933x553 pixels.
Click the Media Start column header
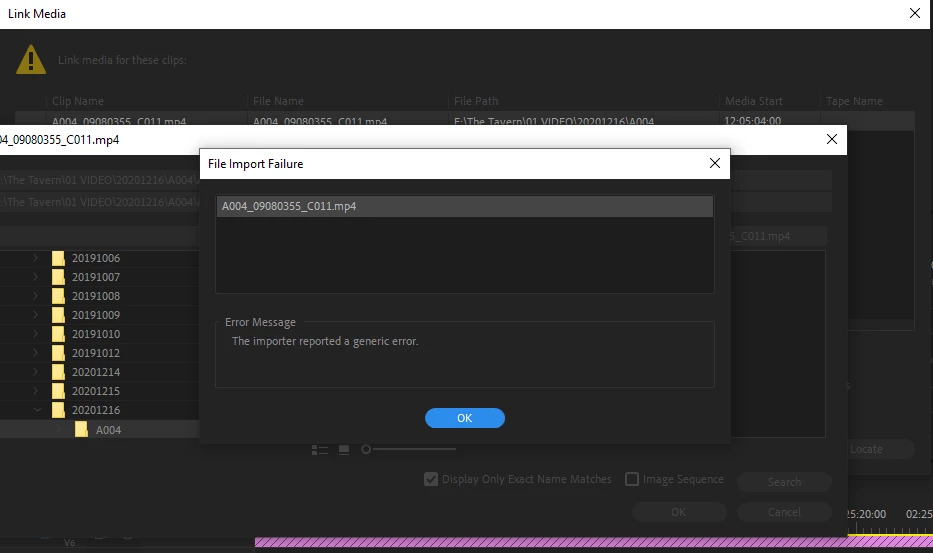tap(754, 101)
